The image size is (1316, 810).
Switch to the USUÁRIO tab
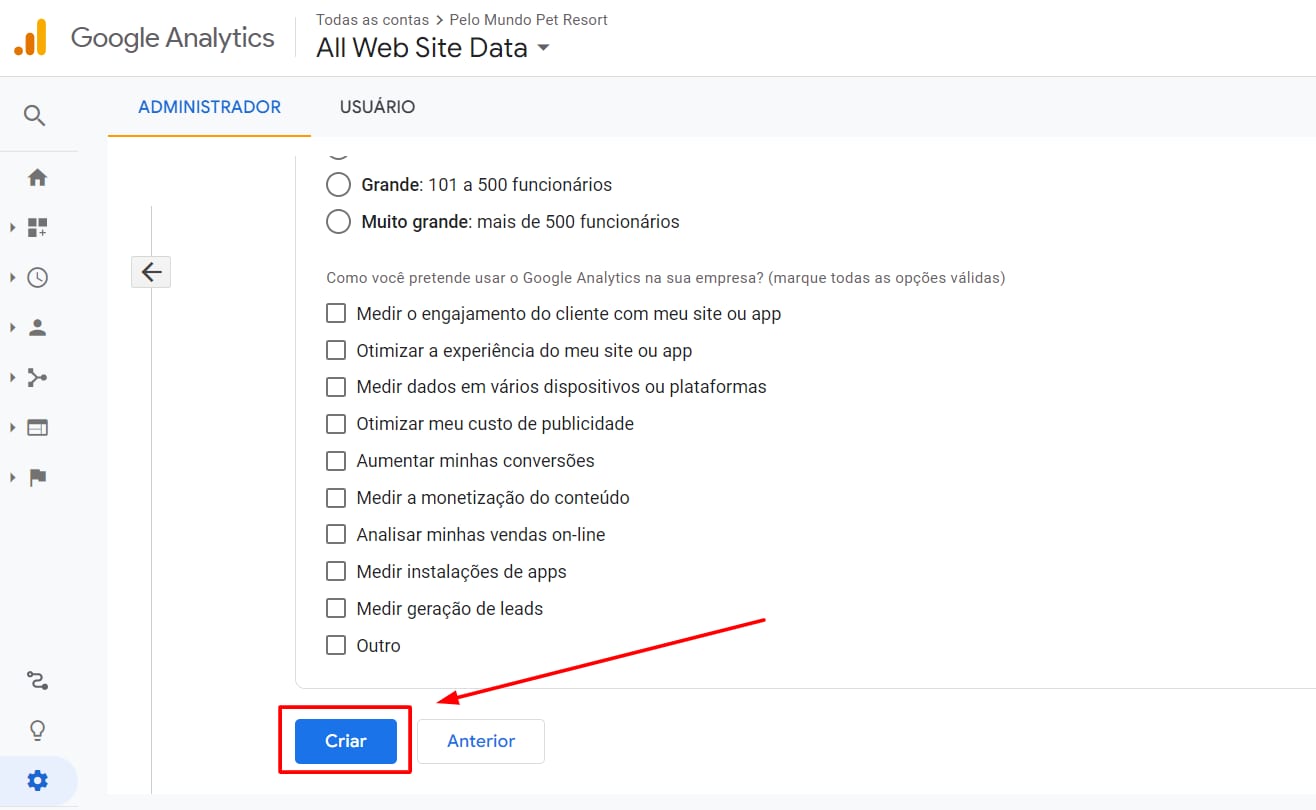click(377, 107)
